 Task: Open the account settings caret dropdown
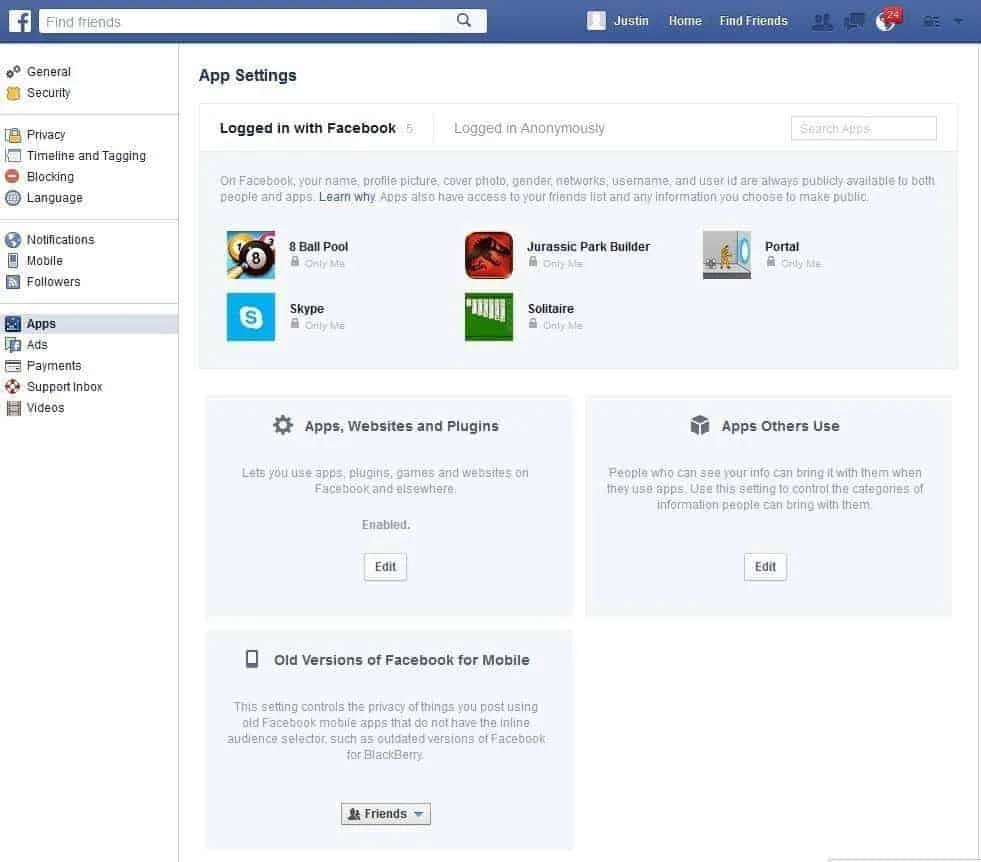tap(957, 20)
